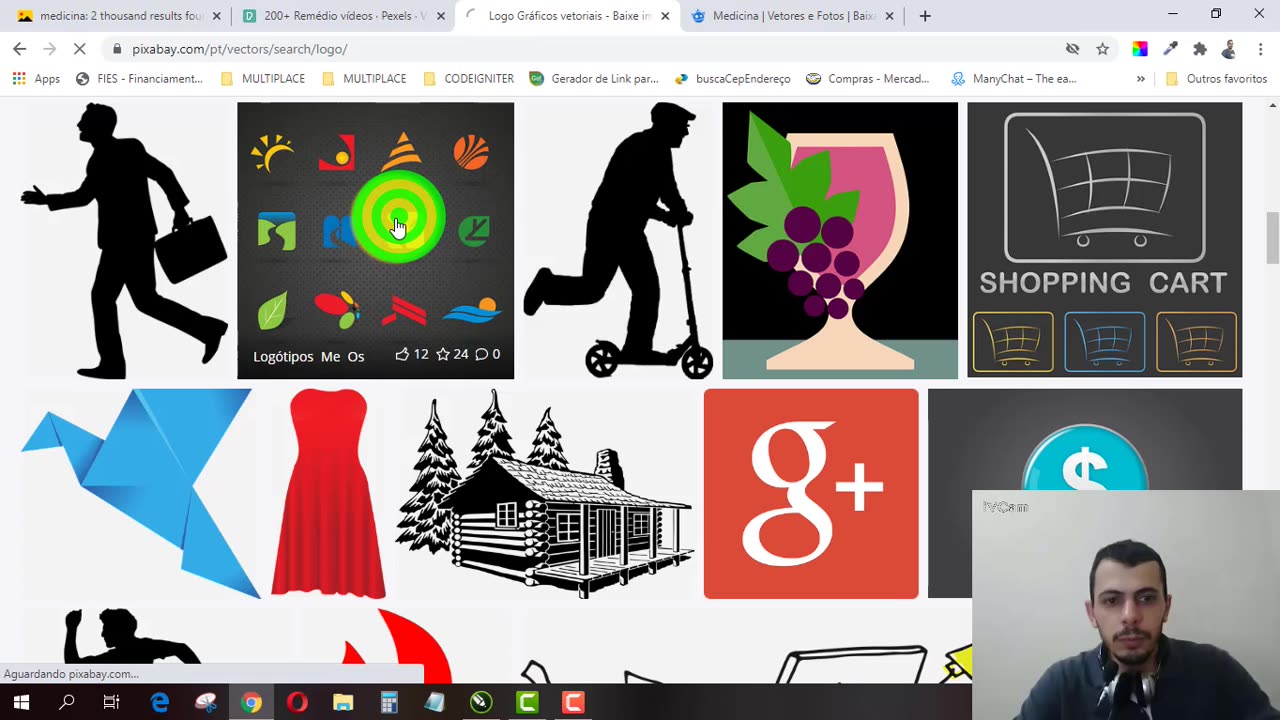
Task: Launch Microsoft Edge from the taskbar
Action: [x=160, y=702]
